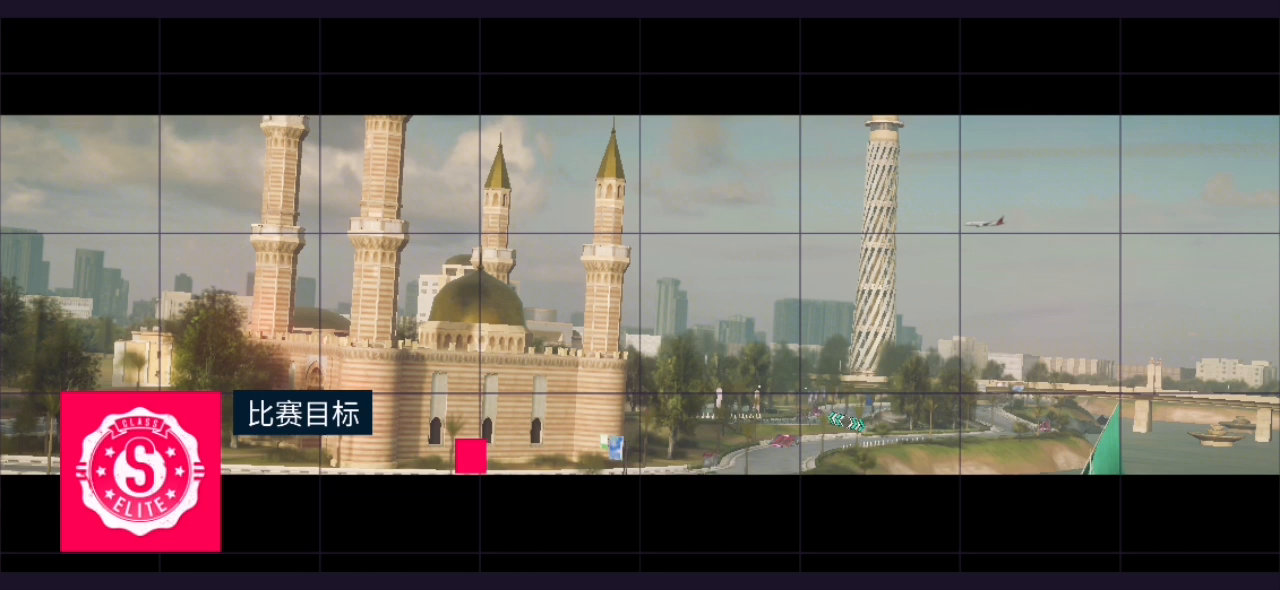Image resolution: width=1280 pixels, height=590 pixels.
Task: Click the small red square marker
Action: [x=470, y=456]
